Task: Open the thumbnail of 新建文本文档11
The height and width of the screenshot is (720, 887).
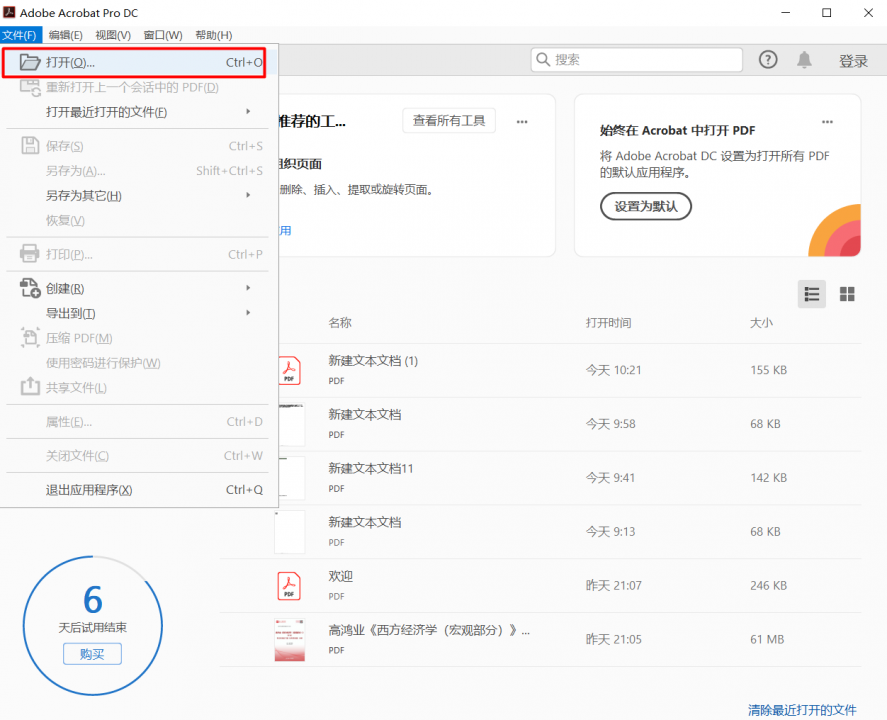Action: click(290, 478)
